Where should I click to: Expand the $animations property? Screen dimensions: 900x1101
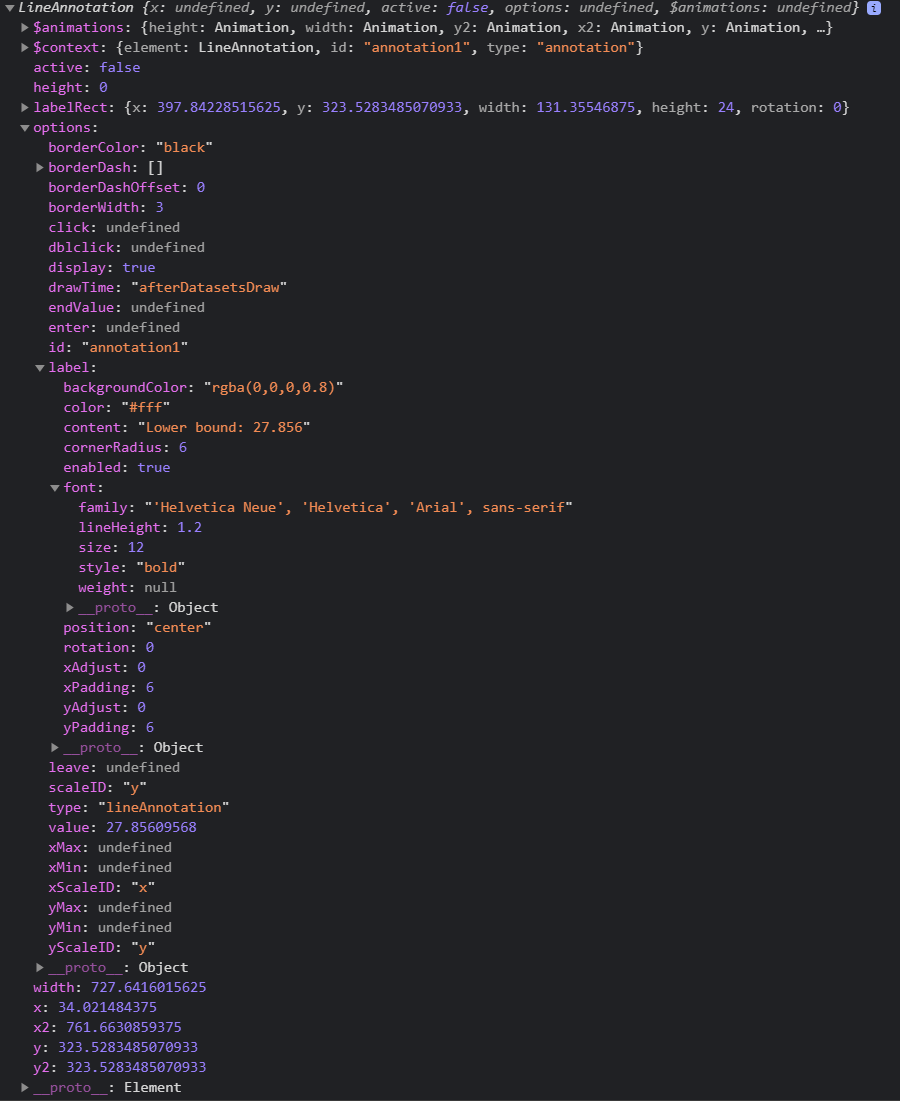tap(25, 27)
